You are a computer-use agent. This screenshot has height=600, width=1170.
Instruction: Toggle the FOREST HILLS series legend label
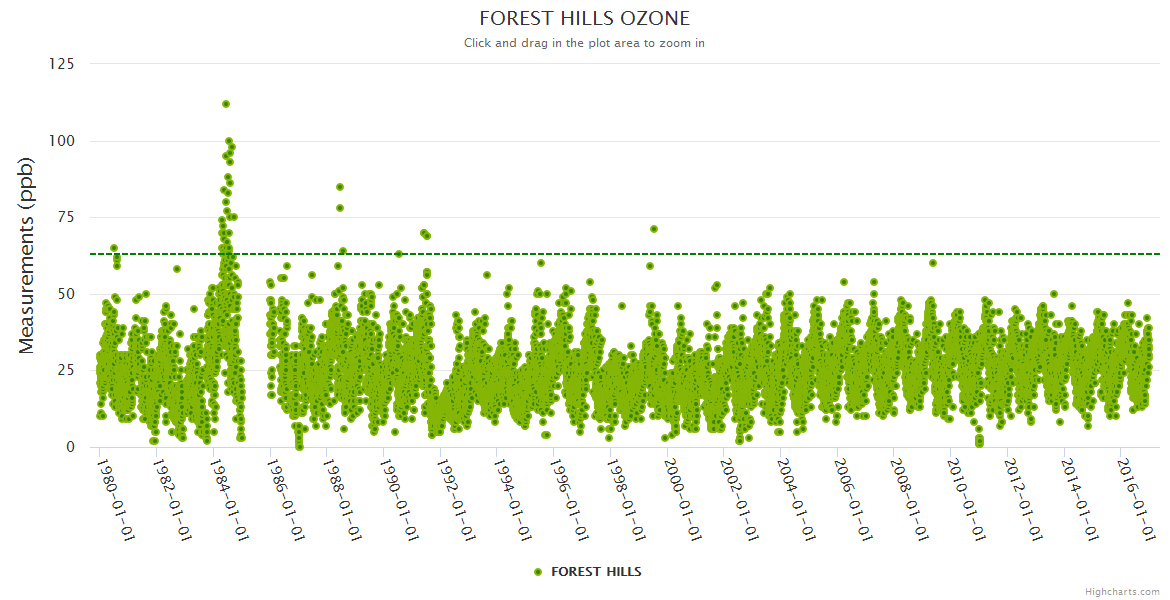[596, 572]
